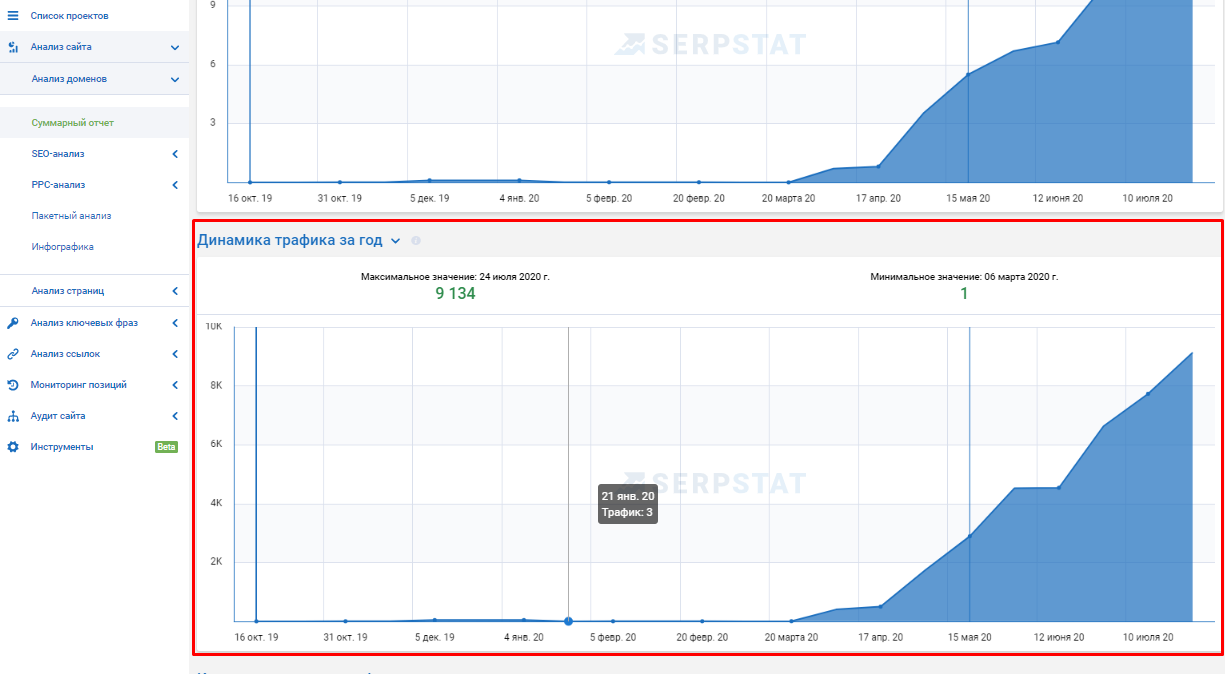Open Инструменты section
Viewport: 1225px width, 674px height.
62,447
